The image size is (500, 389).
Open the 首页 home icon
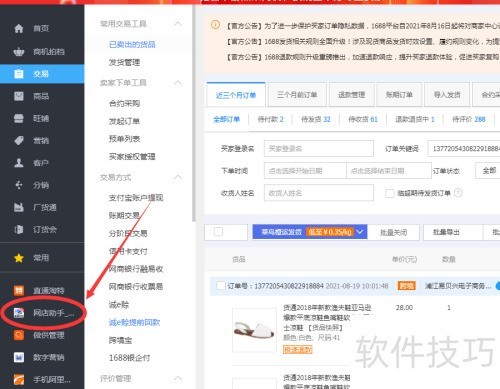pyautogui.click(x=19, y=28)
